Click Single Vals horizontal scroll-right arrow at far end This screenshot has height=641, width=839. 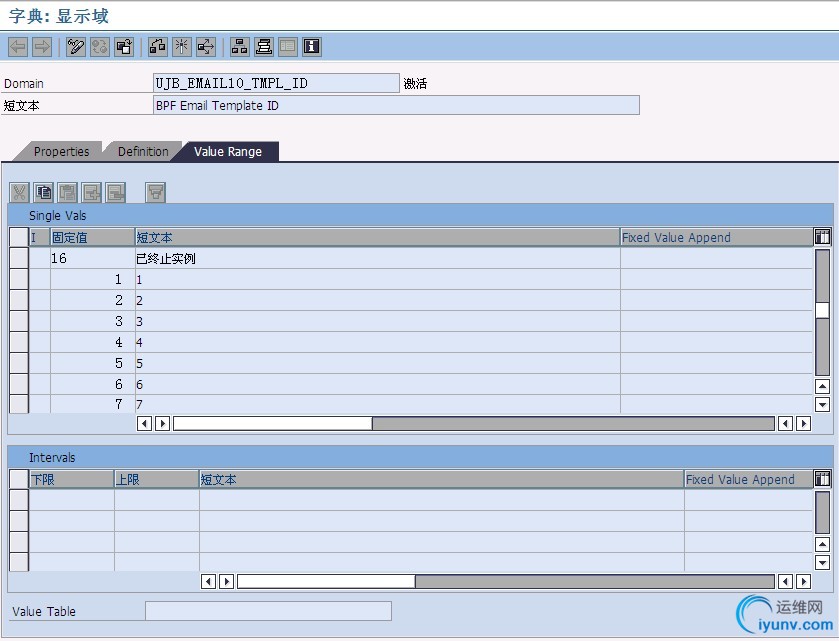tap(803, 423)
